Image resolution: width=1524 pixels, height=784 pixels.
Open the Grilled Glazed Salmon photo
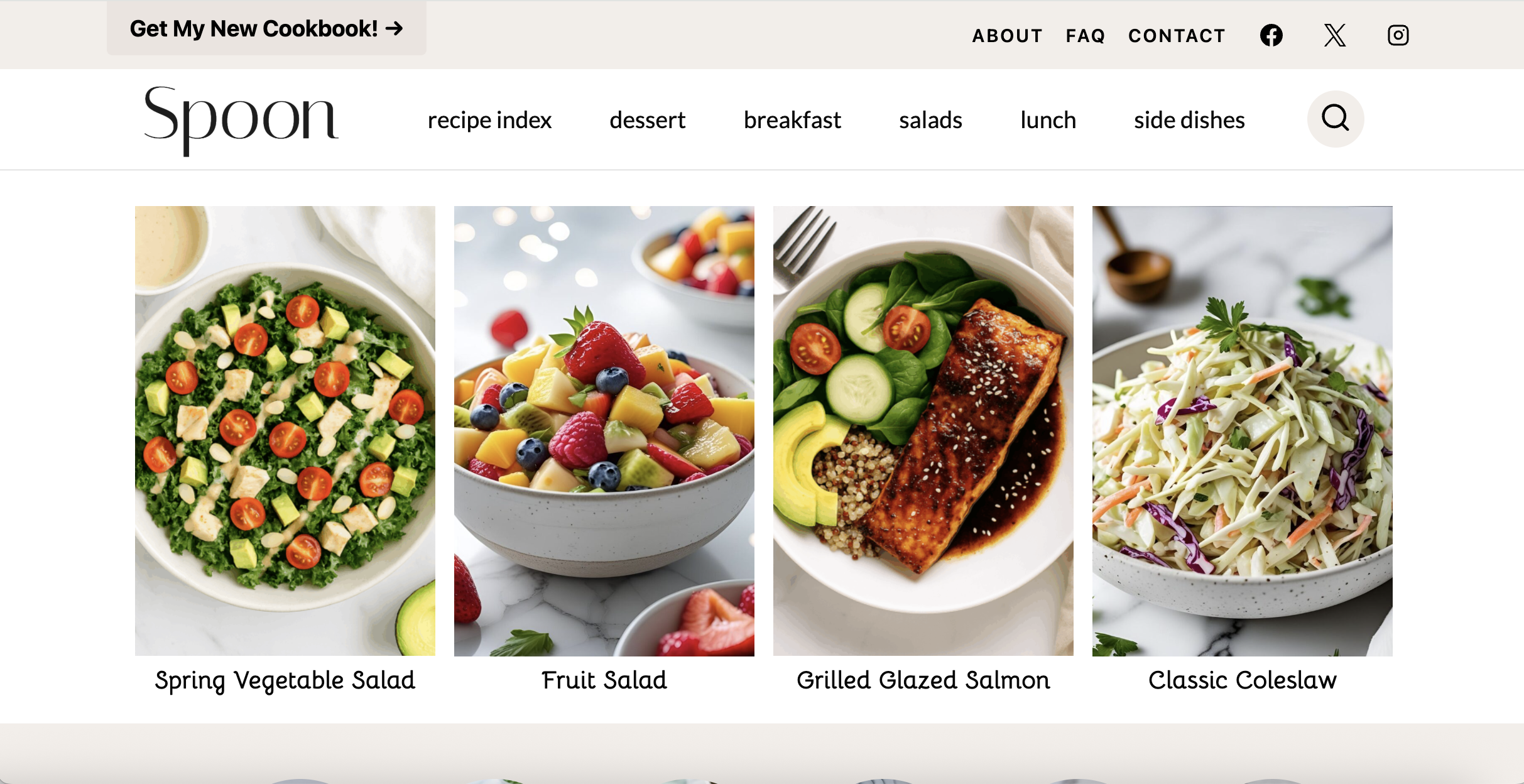pyautogui.click(x=923, y=431)
